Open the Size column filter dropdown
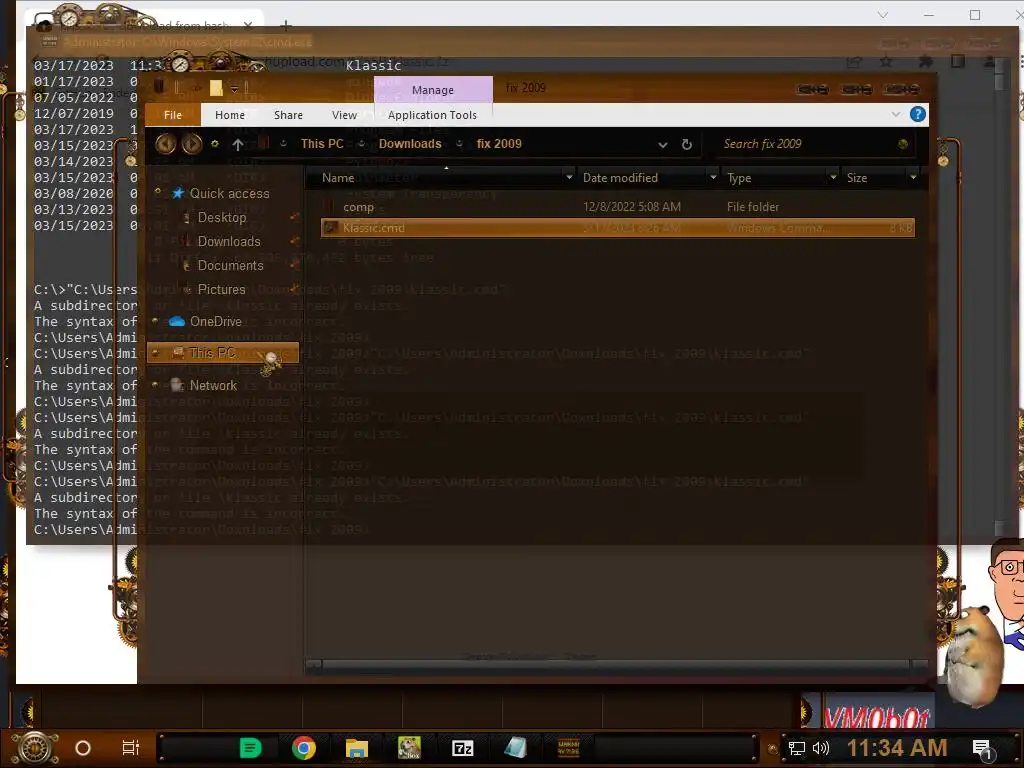This screenshot has width=1024, height=768. pos(913,177)
